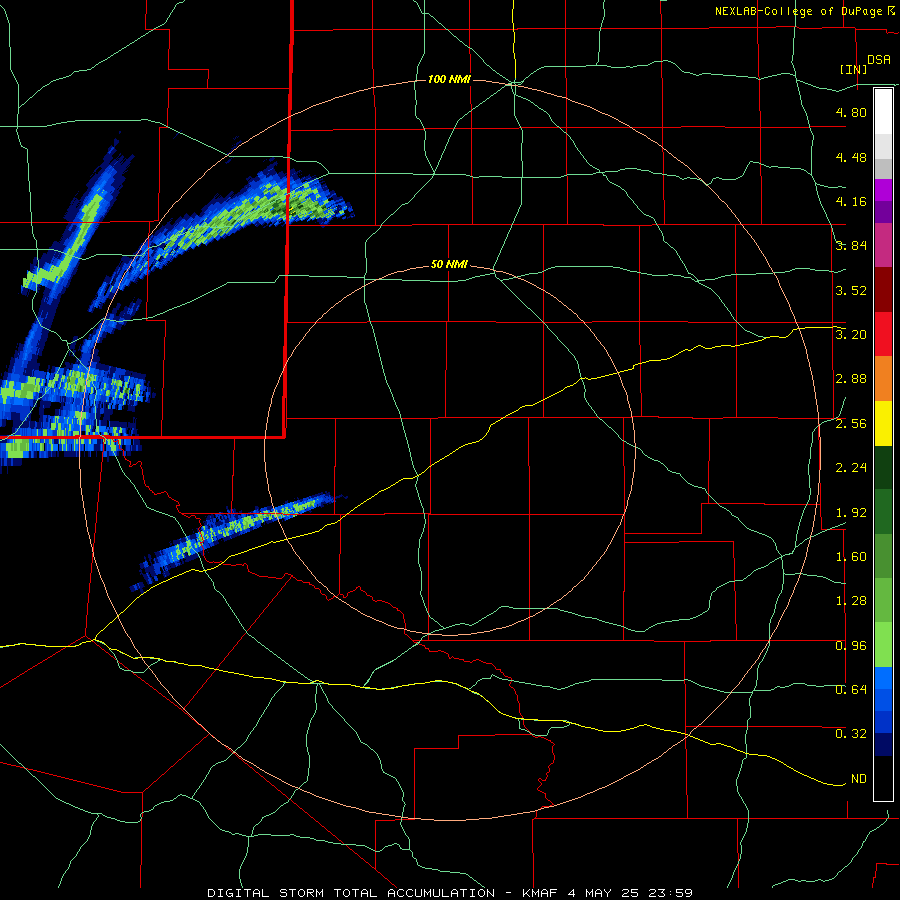Image resolution: width=900 pixels, height=900 pixels.
Task: Click the '3.20' legend value
Action: [851, 335]
